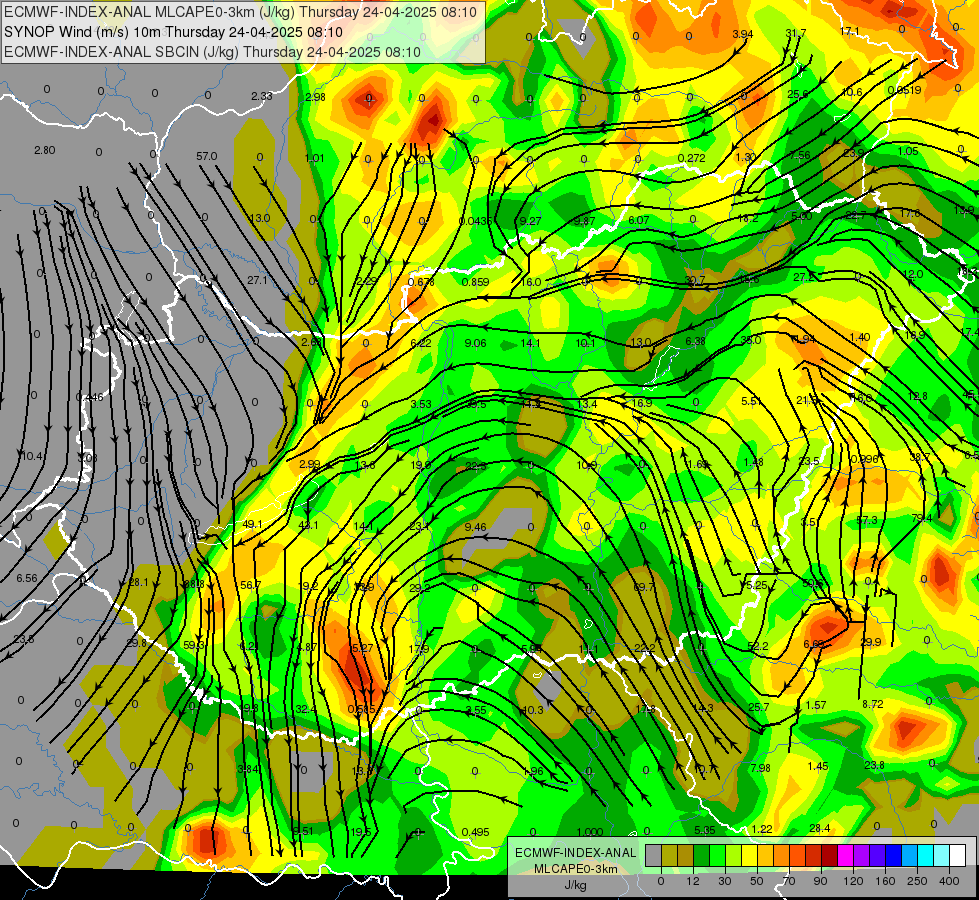Click the 9.06 value on the map
Viewport: 979px width, 900px height.
pyautogui.click(x=475, y=343)
